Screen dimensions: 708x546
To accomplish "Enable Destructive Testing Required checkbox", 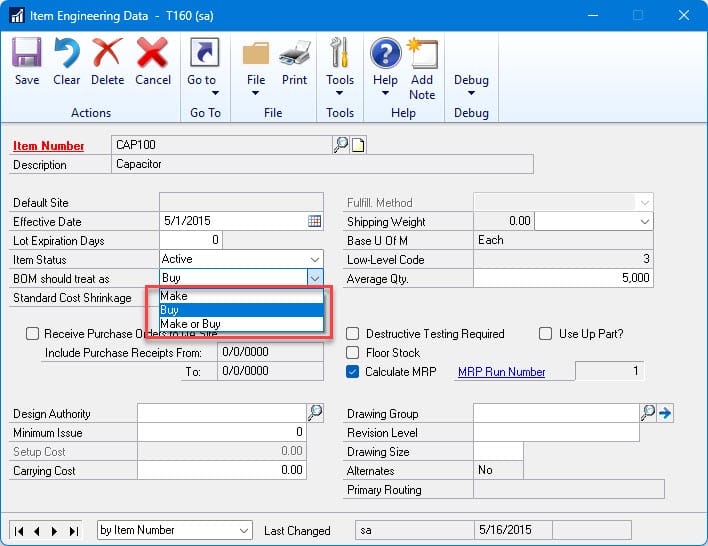I will click(x=353, y=334).
